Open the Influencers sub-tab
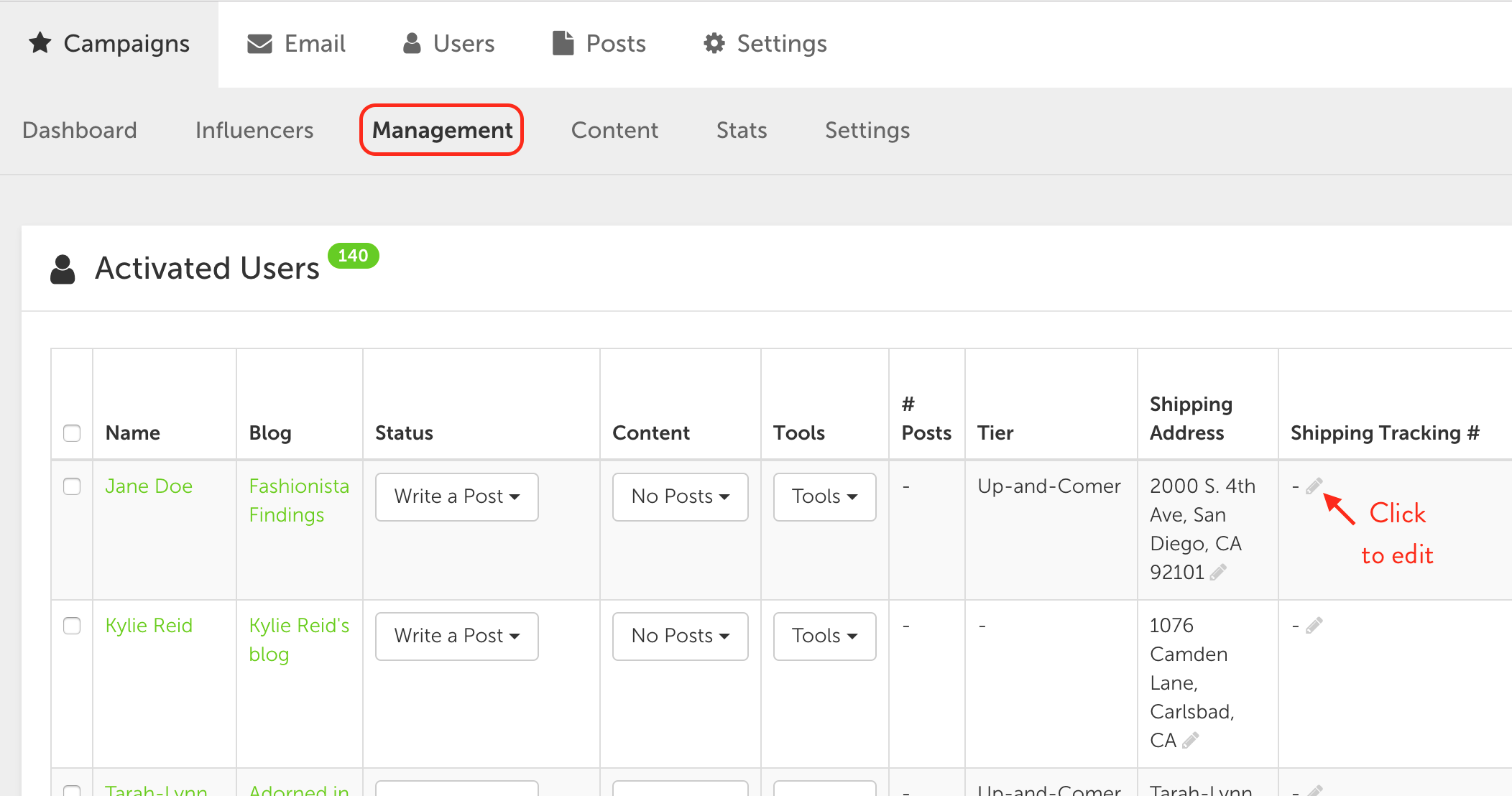The width and height of the screenshot is (1512, 796). tap(254, 130)
